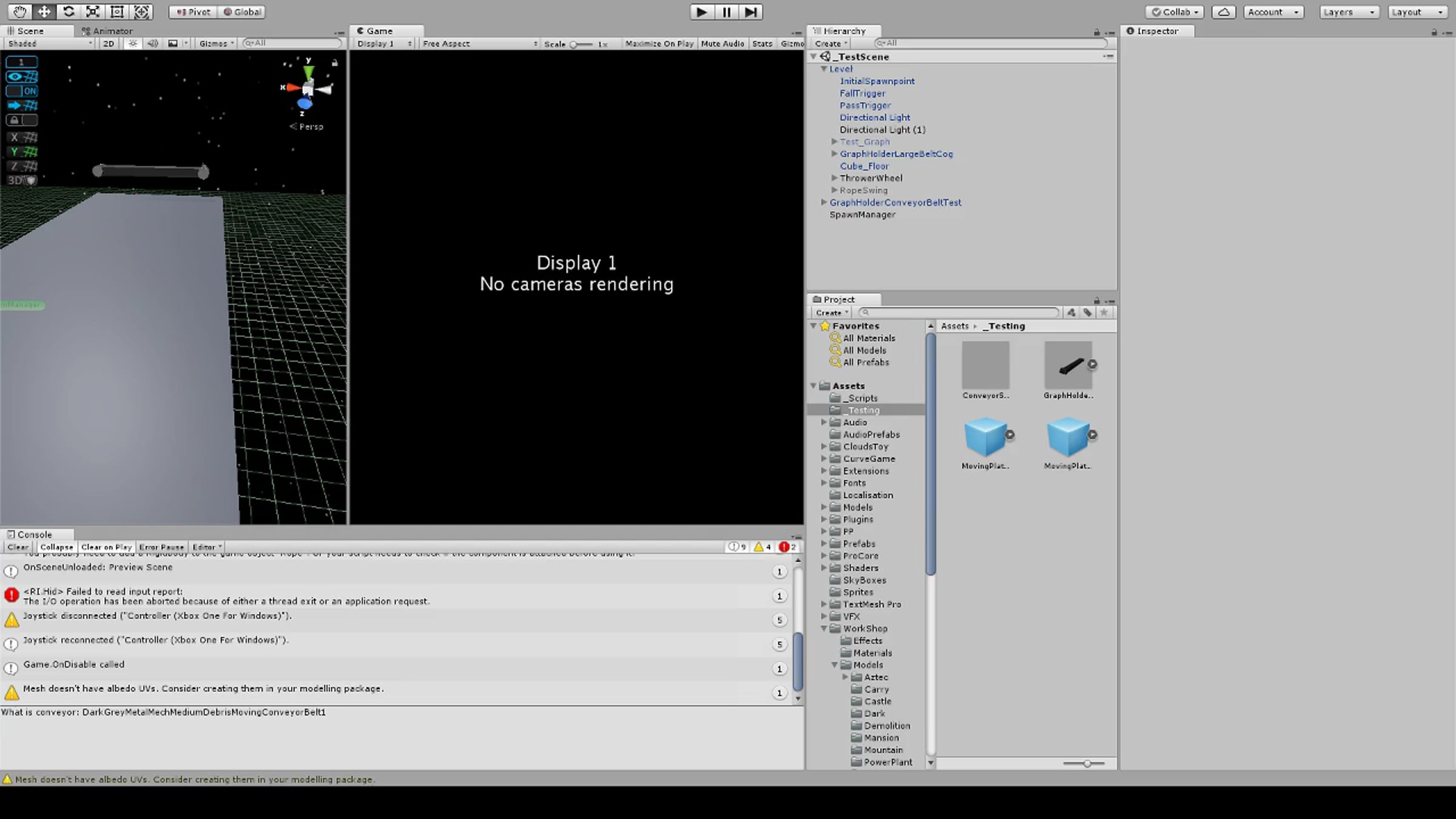Adjust the Project thumbnail size slider
The image size is (1456, 819).
tap(1084, 763)
